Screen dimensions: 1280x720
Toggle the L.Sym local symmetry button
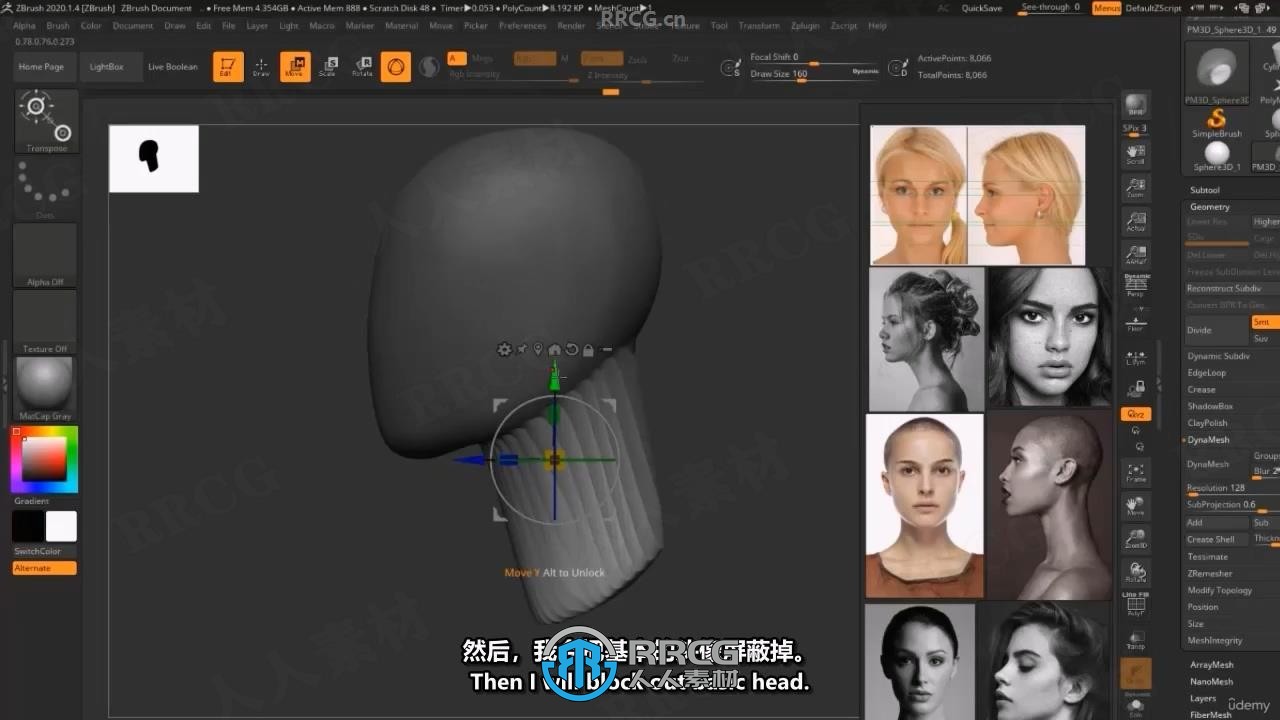point(1136,357)
